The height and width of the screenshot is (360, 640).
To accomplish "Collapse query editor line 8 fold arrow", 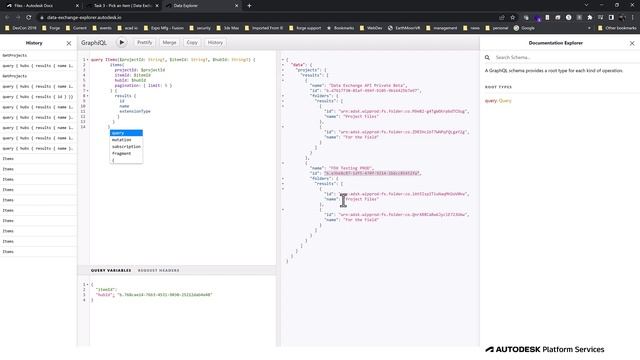I will [x=87, y=96].
